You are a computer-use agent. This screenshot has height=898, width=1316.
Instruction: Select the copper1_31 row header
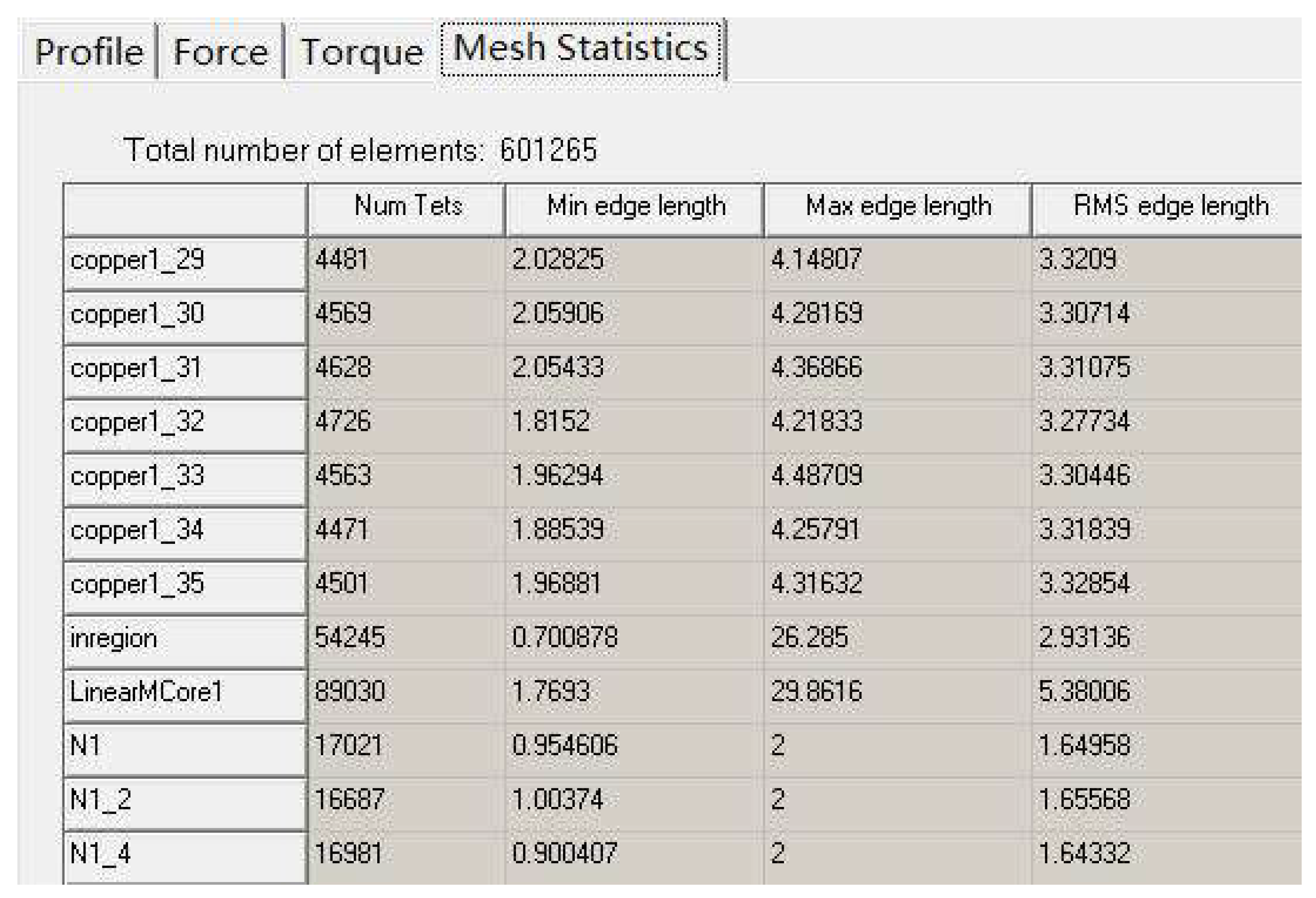[x=185, y=370]
